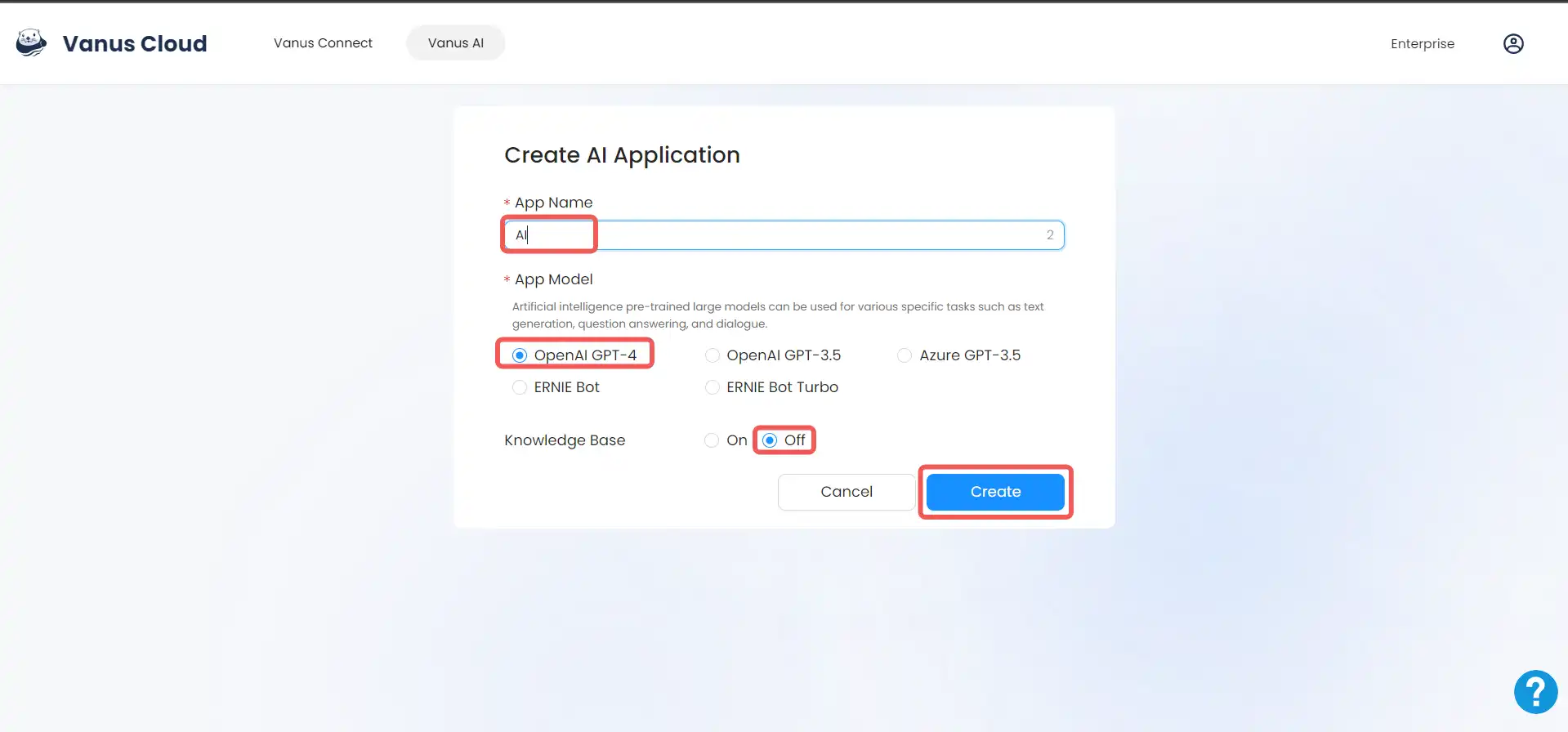Screen dimensions: 1568x732
Task: Open the user account profile icon
Action: [1513, 43]
